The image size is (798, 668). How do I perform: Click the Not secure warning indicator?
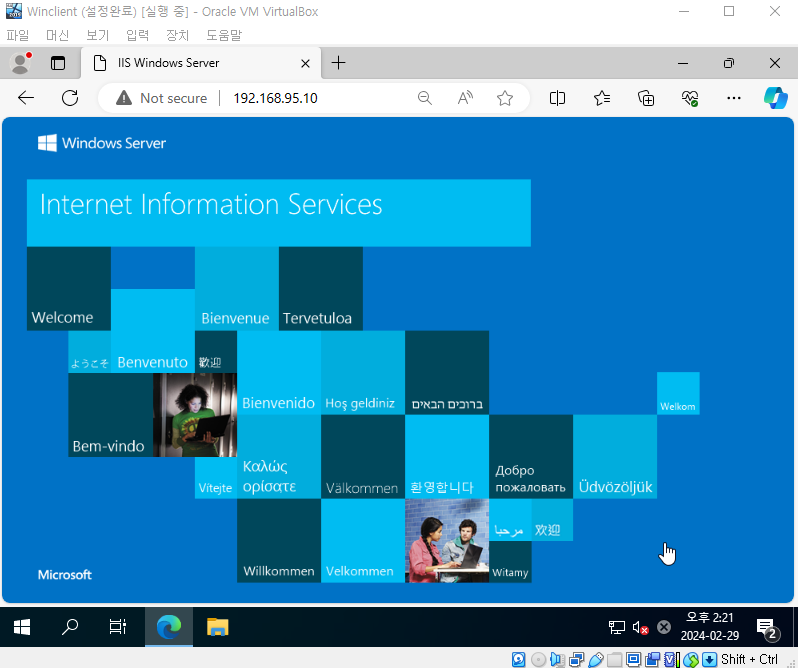161,98
